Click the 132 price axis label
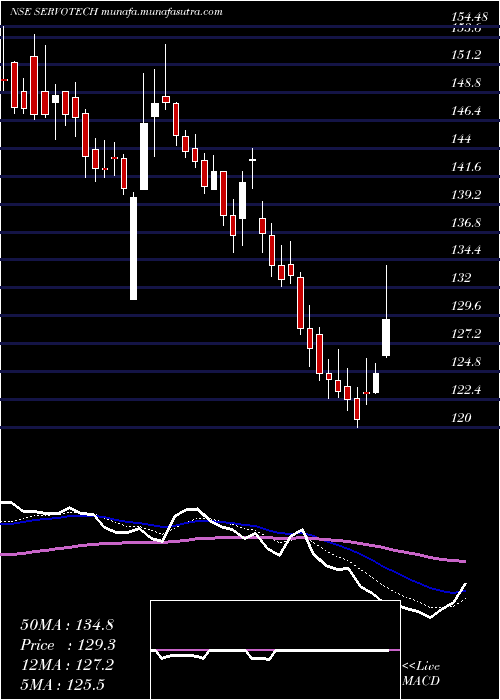Viewport: 500px width, 700px height. click(461, 278)
